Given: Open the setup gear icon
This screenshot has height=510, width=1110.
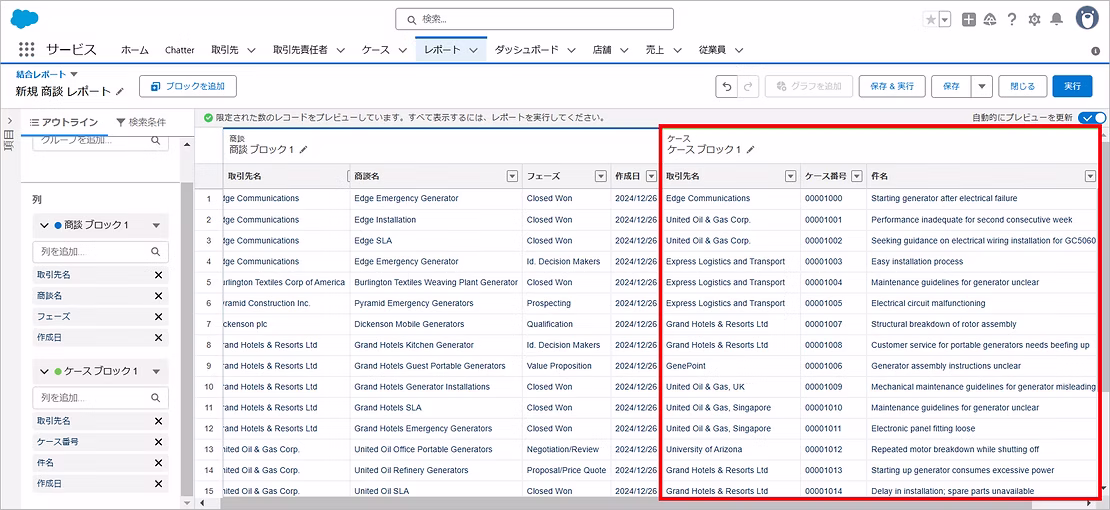Looking at the screenshot, I should [1034, 20].
